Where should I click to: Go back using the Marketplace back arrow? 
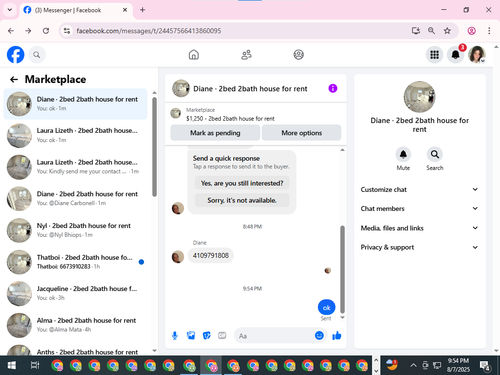[x=14, y=79]
